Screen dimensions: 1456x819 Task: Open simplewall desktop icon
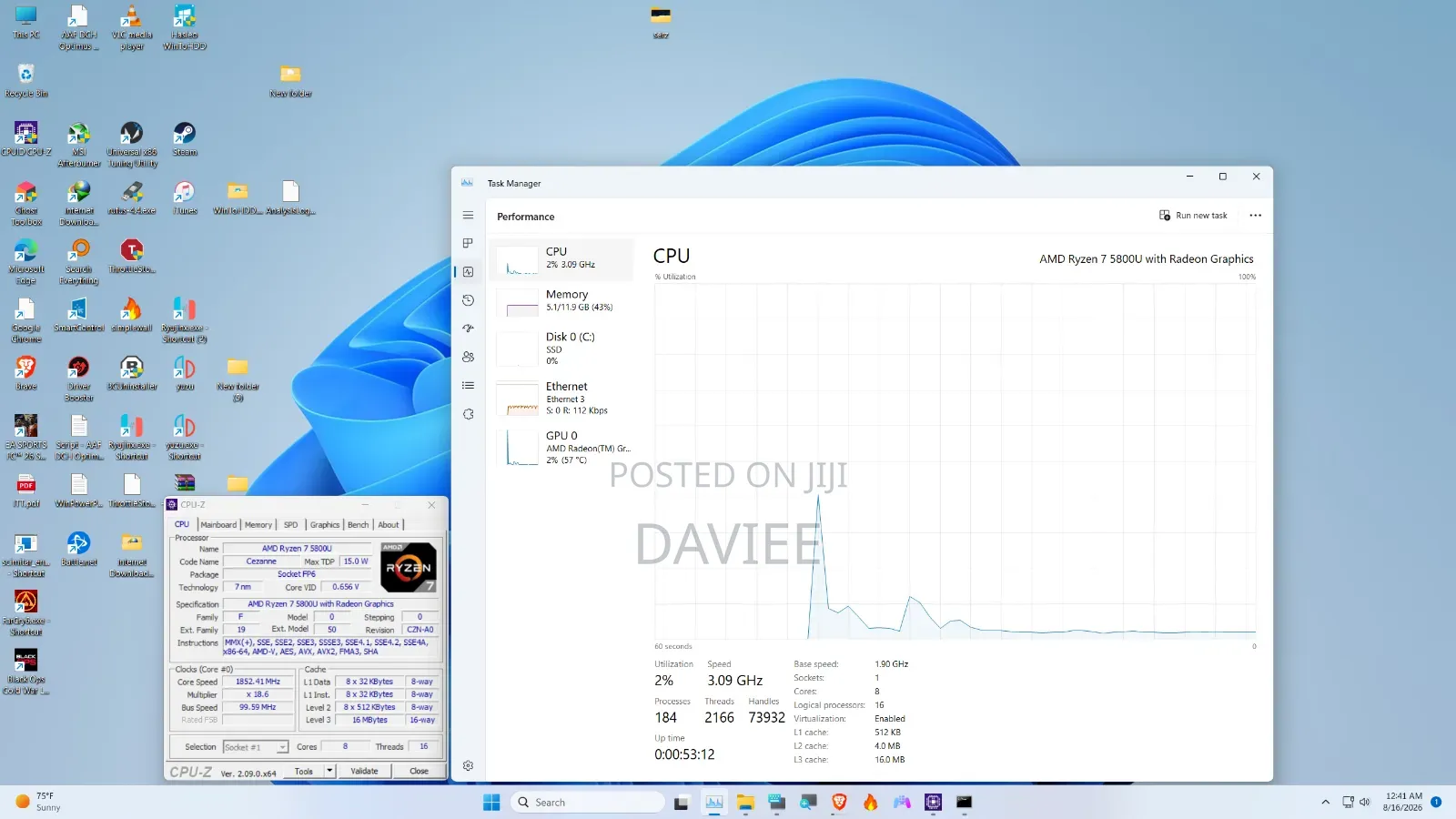click(132, 315)
